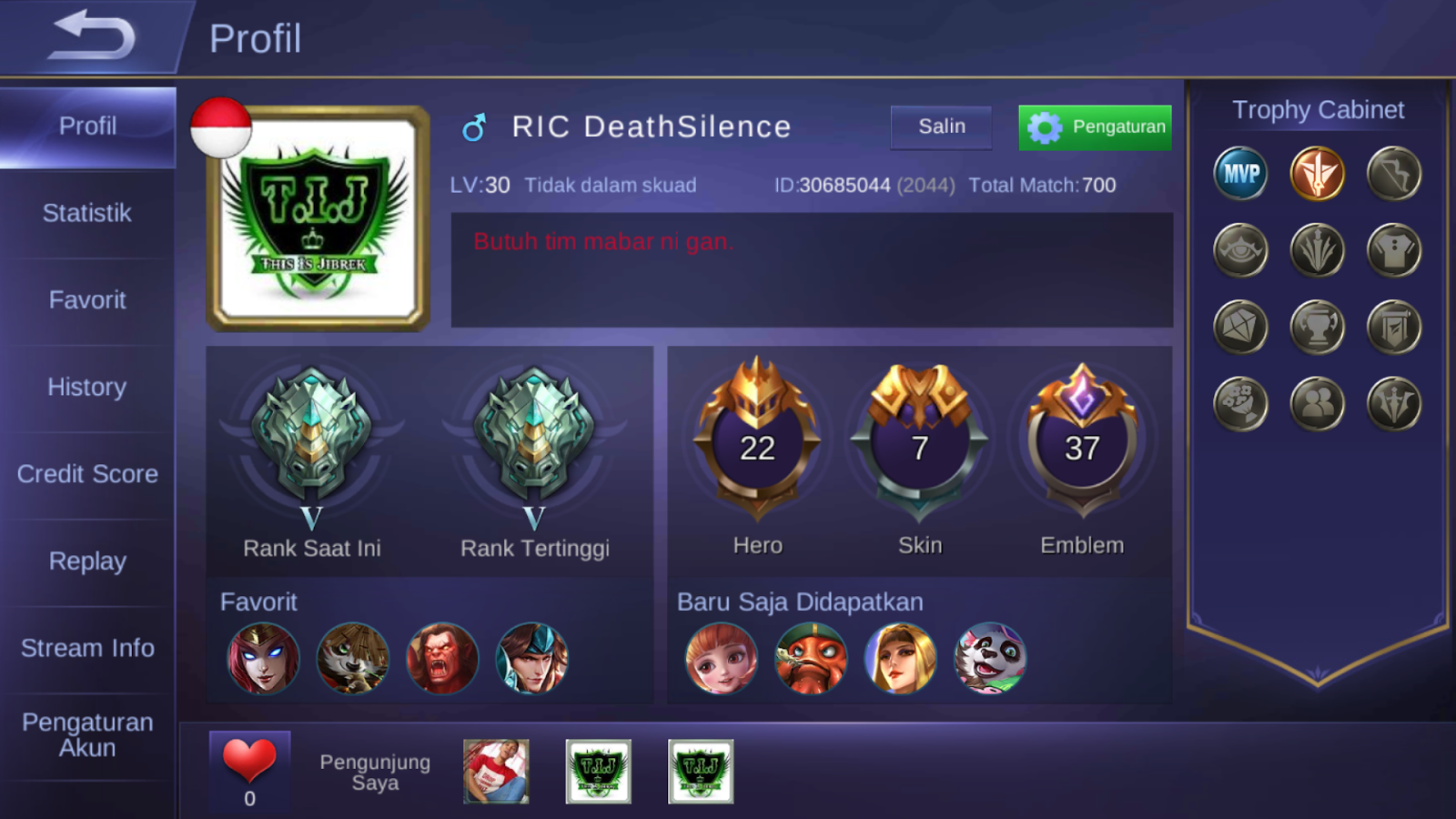Click the trophy cup badge in cabinet

click(1317, 327)
